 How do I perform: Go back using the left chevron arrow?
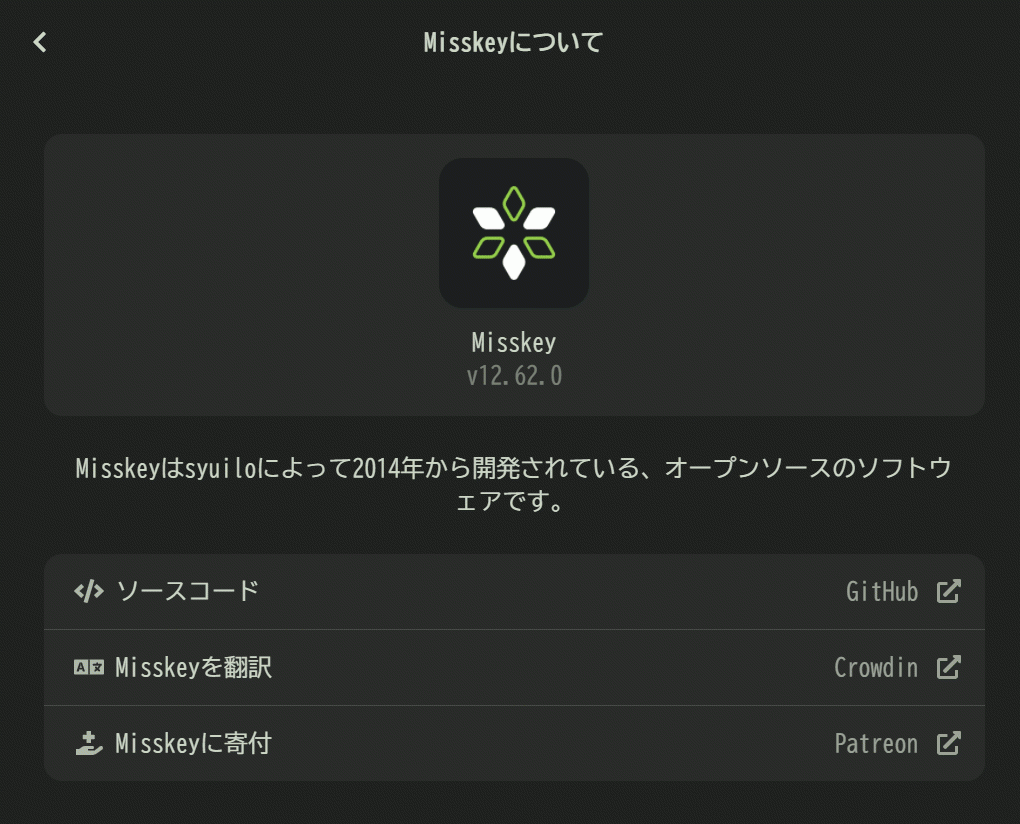(40, 42)
